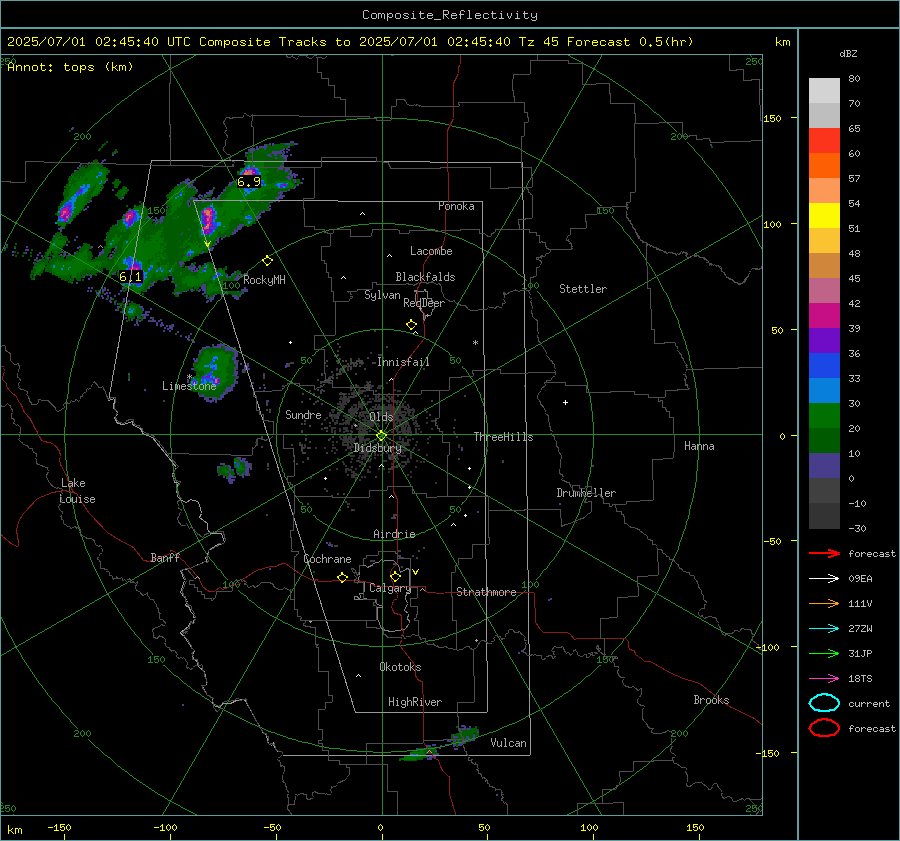Click the yellow diamond marker beside RockyMH
Screen dimensions: 900x841
tap(267, 261)
